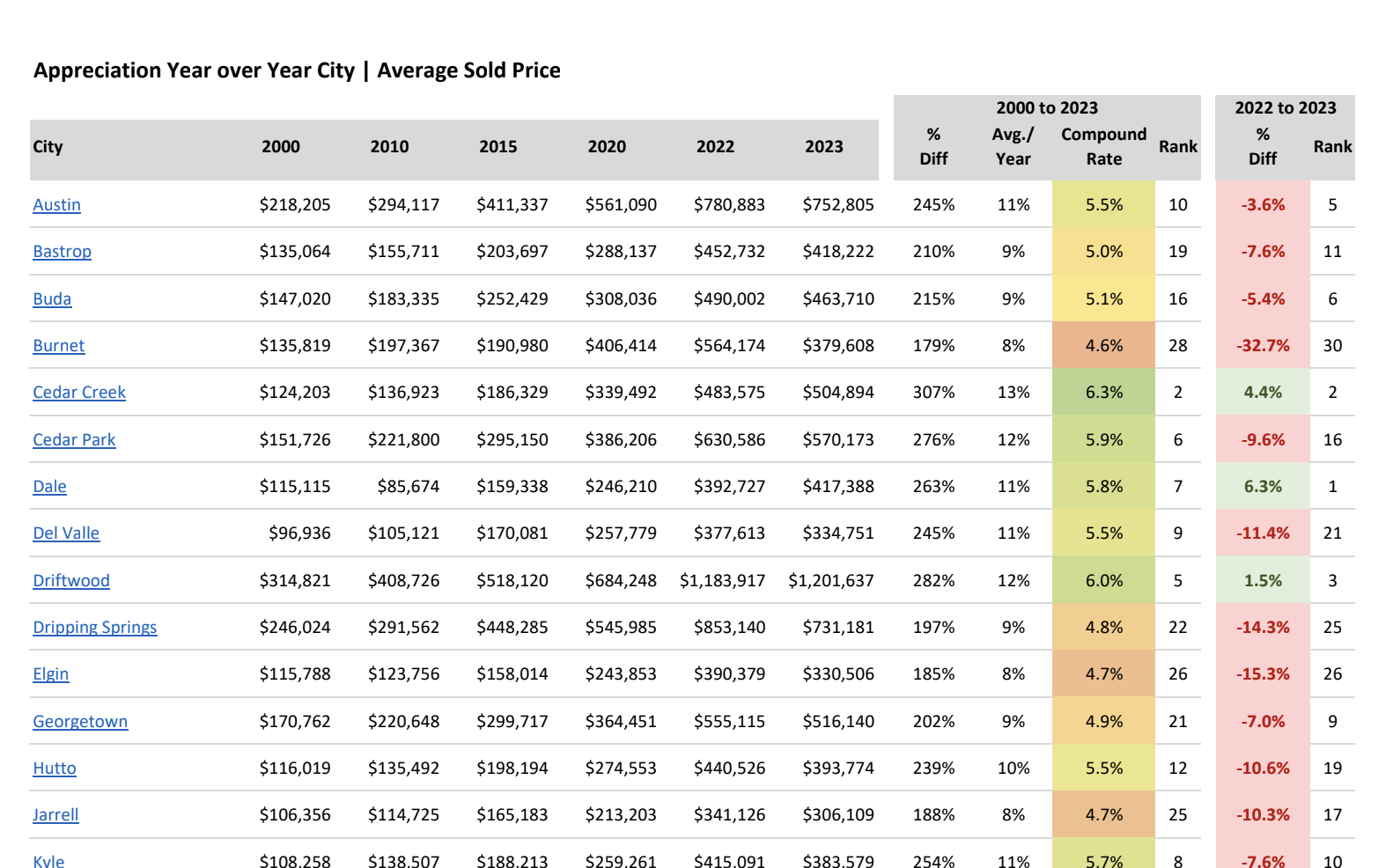Viewport: 1386px width, 868px height.
Task: Select Dale's 6.3% 2022-2023 difference cell
Action: 1263,487
